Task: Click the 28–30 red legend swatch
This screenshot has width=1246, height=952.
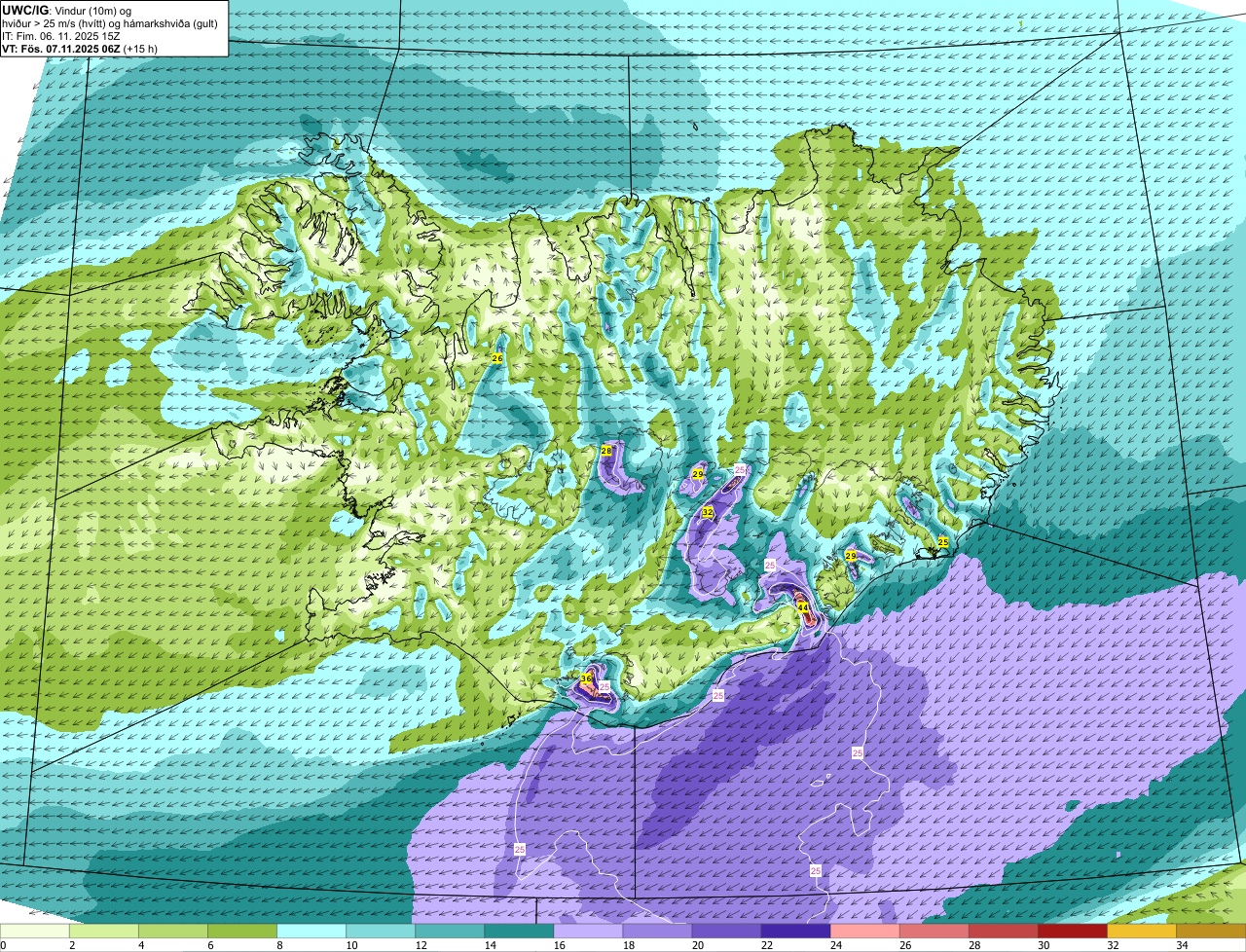Action: [1003, 932]
